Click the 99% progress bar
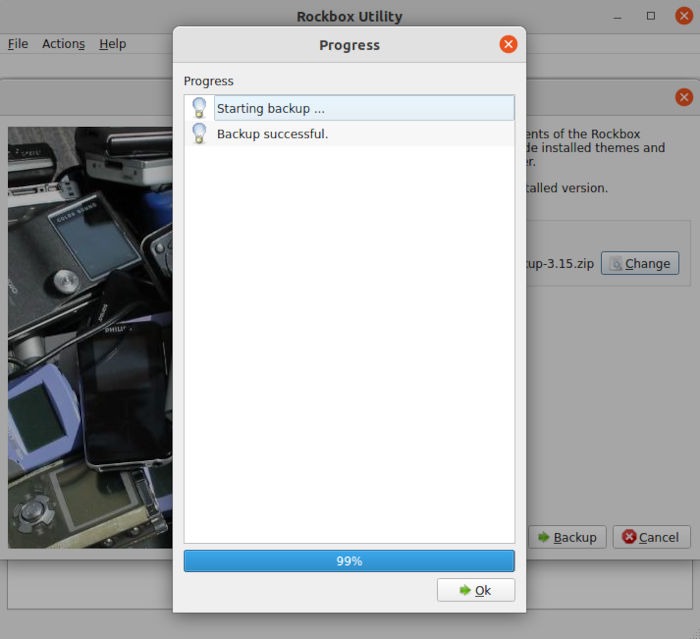Screen dimensions: 700x639 (349, 561)
